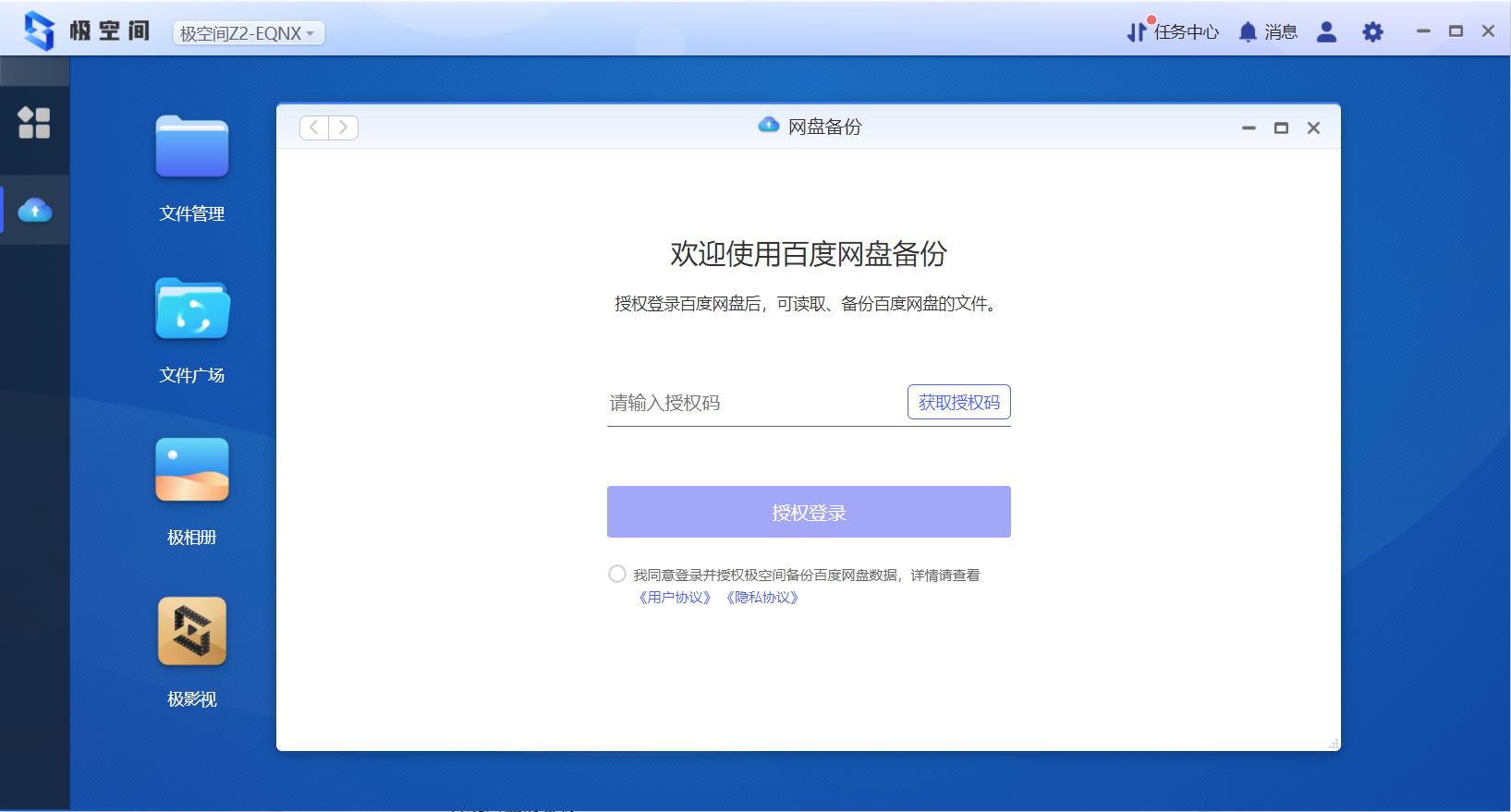This screenshot has width=1511, height=812.
Task: Click the 授权登录 button
Action: pos(809,512)
